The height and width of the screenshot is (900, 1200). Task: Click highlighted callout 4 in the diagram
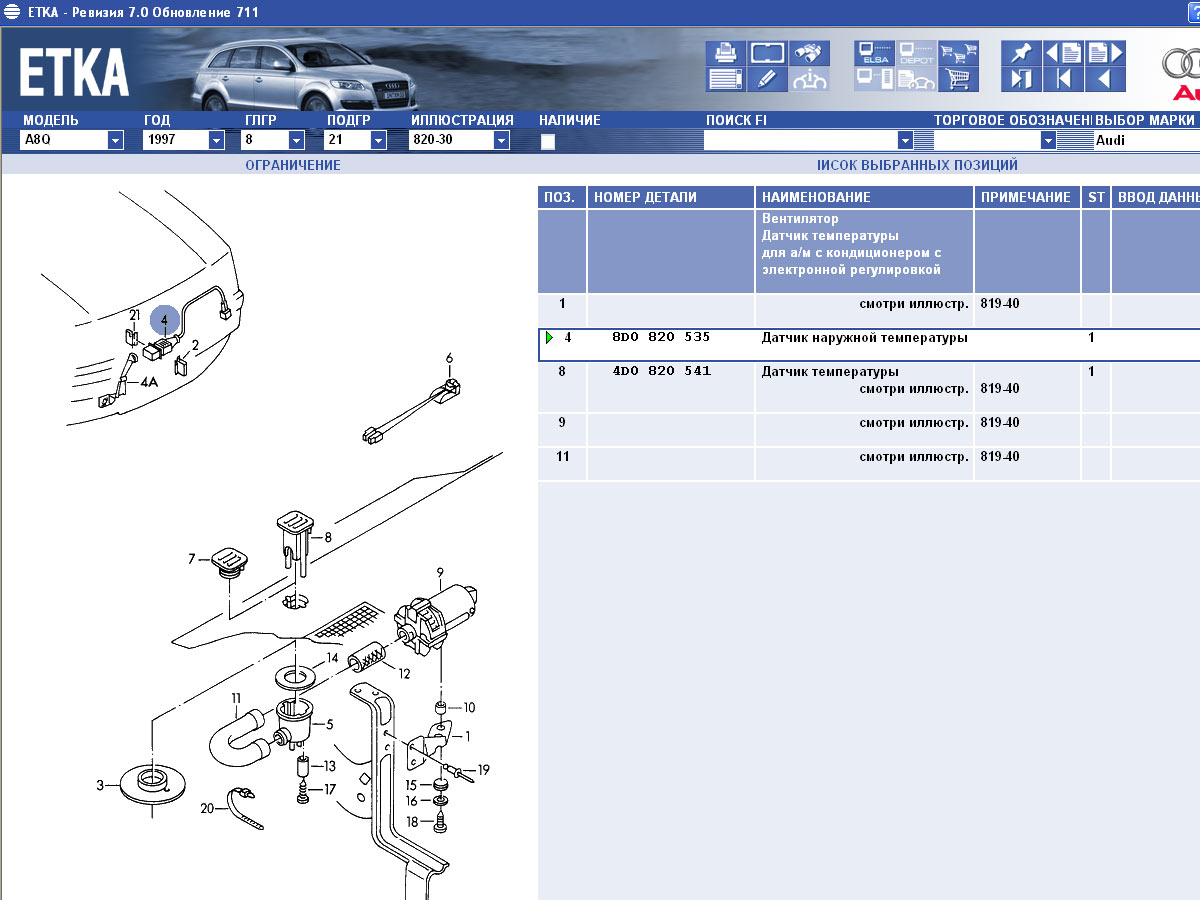tap(164, 320)
